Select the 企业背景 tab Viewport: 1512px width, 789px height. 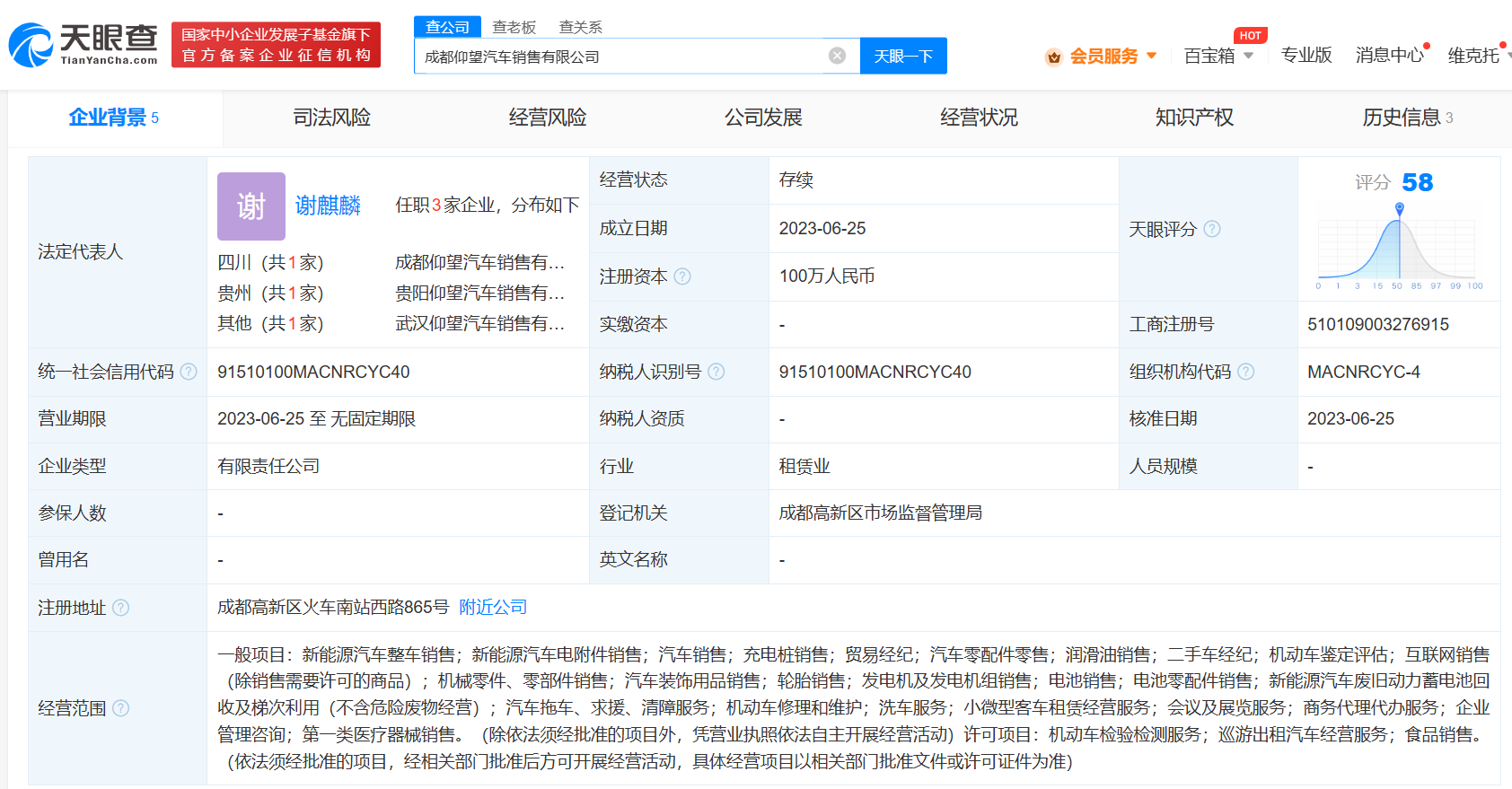pyautogui.click(x=115, y=118)
